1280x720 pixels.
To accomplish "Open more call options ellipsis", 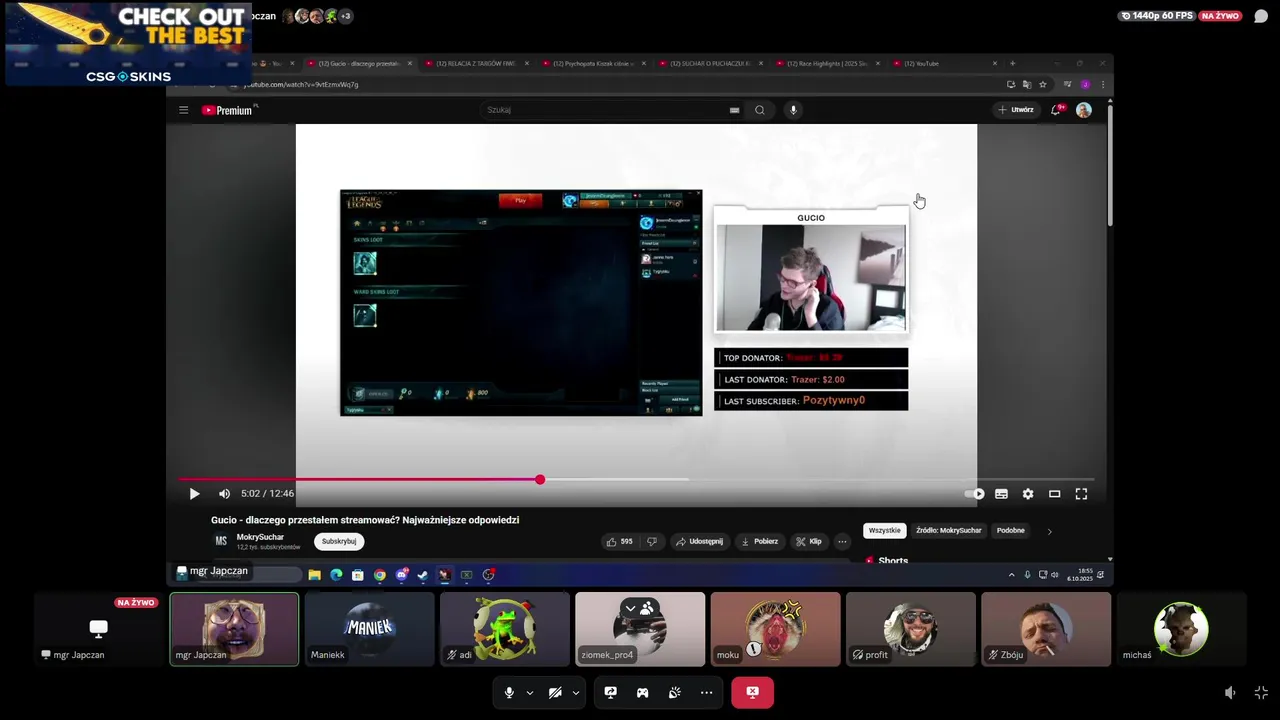I will click(x=707, y=692).
